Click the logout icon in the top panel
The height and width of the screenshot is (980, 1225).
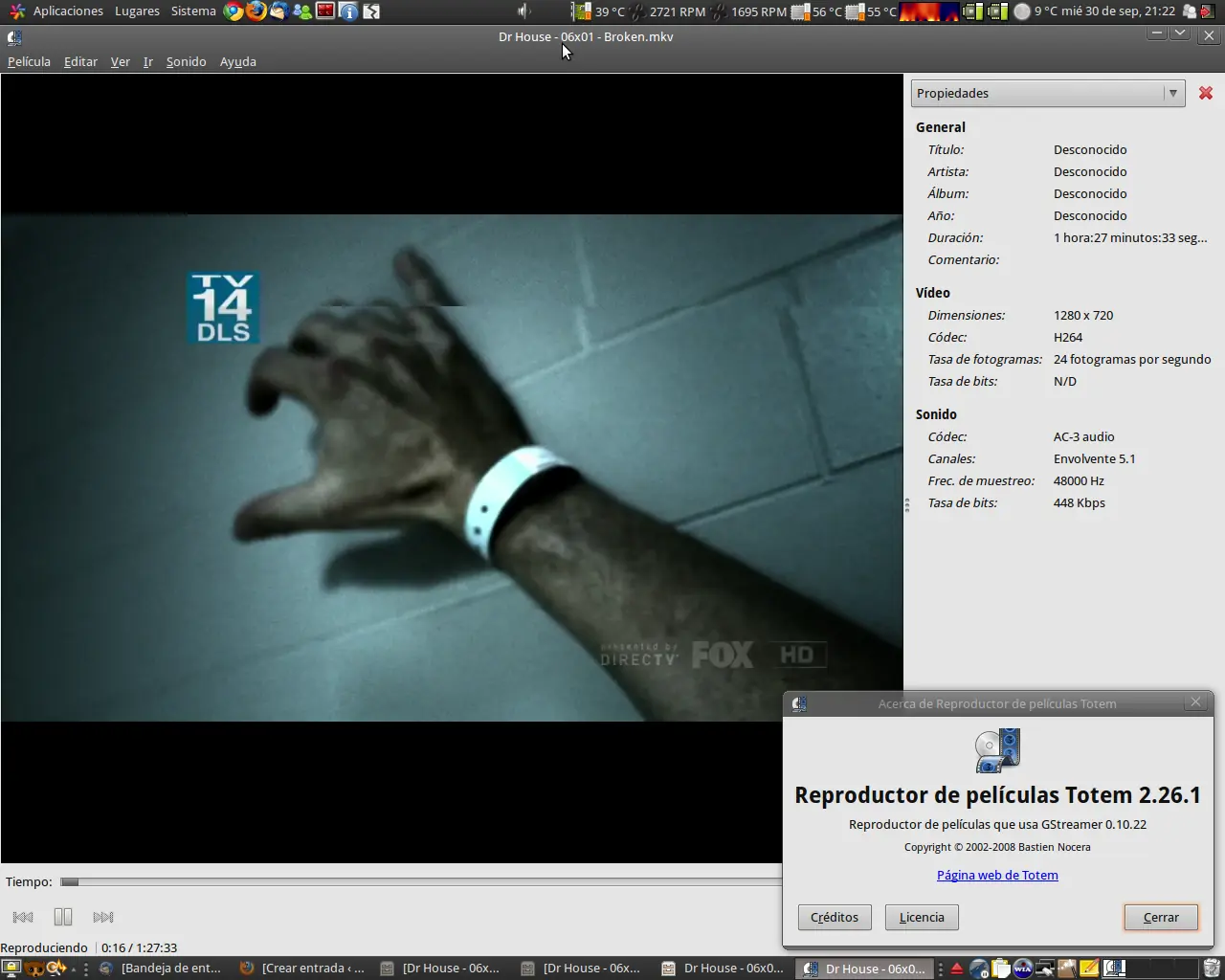click(x=1210, y=11)
